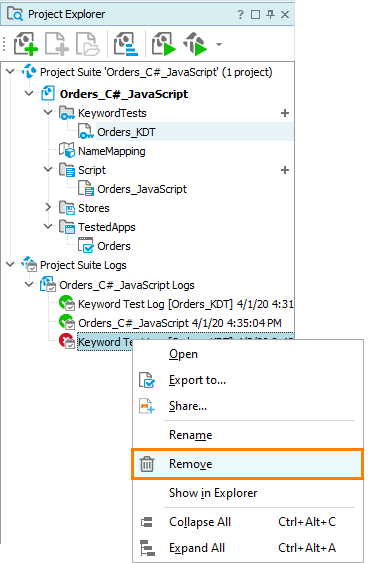This screenshot has height=563, width=368.
Task: Click the Add New Project toolbar icon
Action: pyautogui.click(x=25, y=44)
